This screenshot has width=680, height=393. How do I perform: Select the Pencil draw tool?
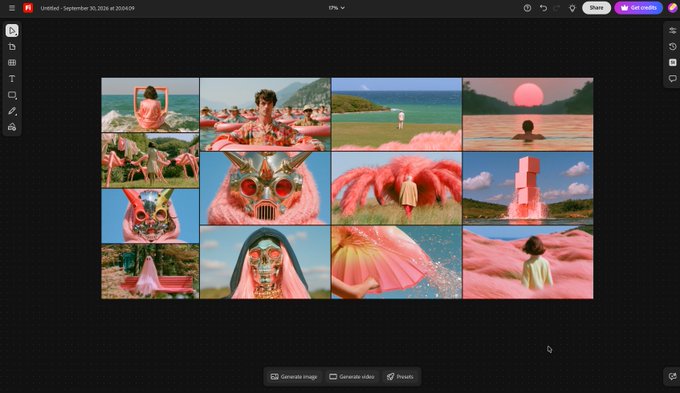pyautogui.click(x=12, y=111)
